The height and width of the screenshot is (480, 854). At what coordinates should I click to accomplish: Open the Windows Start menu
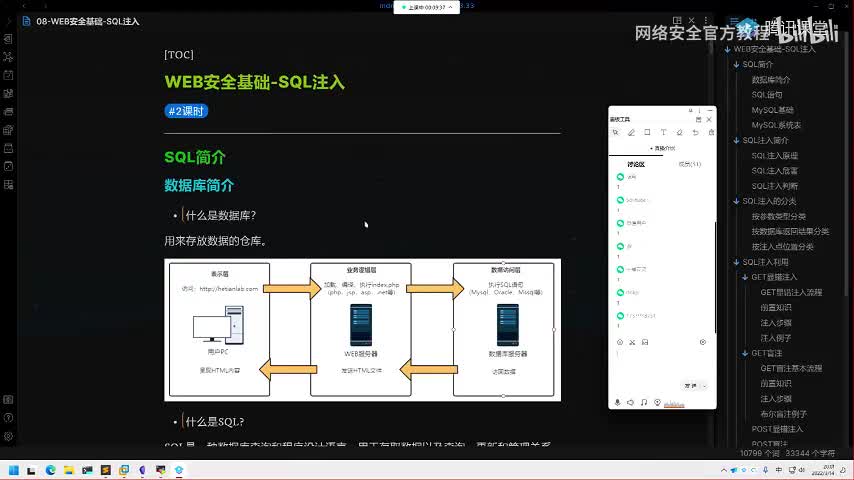(x=14, y=470)
